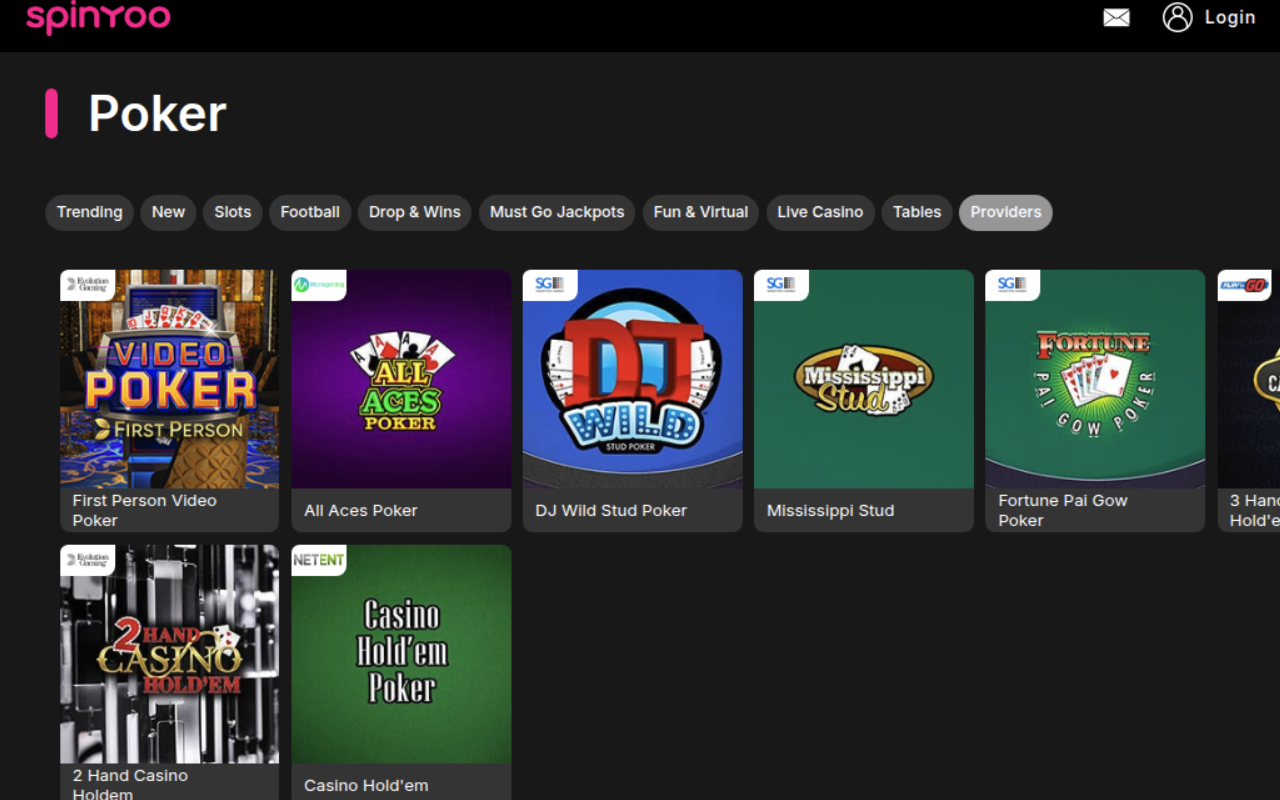Click the 'Mississippi Stud' title text

click(x=830, y=510)
